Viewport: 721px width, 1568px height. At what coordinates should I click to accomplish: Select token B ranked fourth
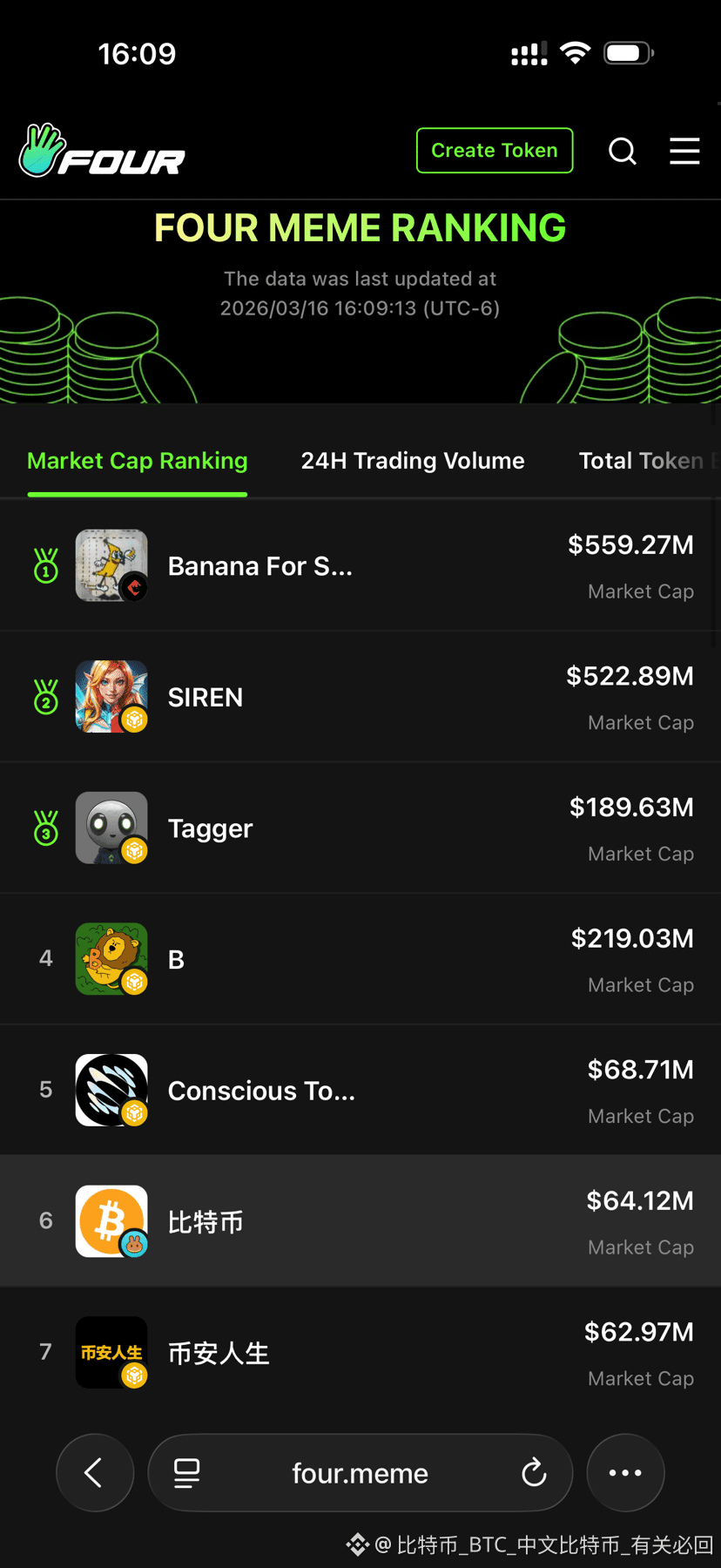point(360,959)
